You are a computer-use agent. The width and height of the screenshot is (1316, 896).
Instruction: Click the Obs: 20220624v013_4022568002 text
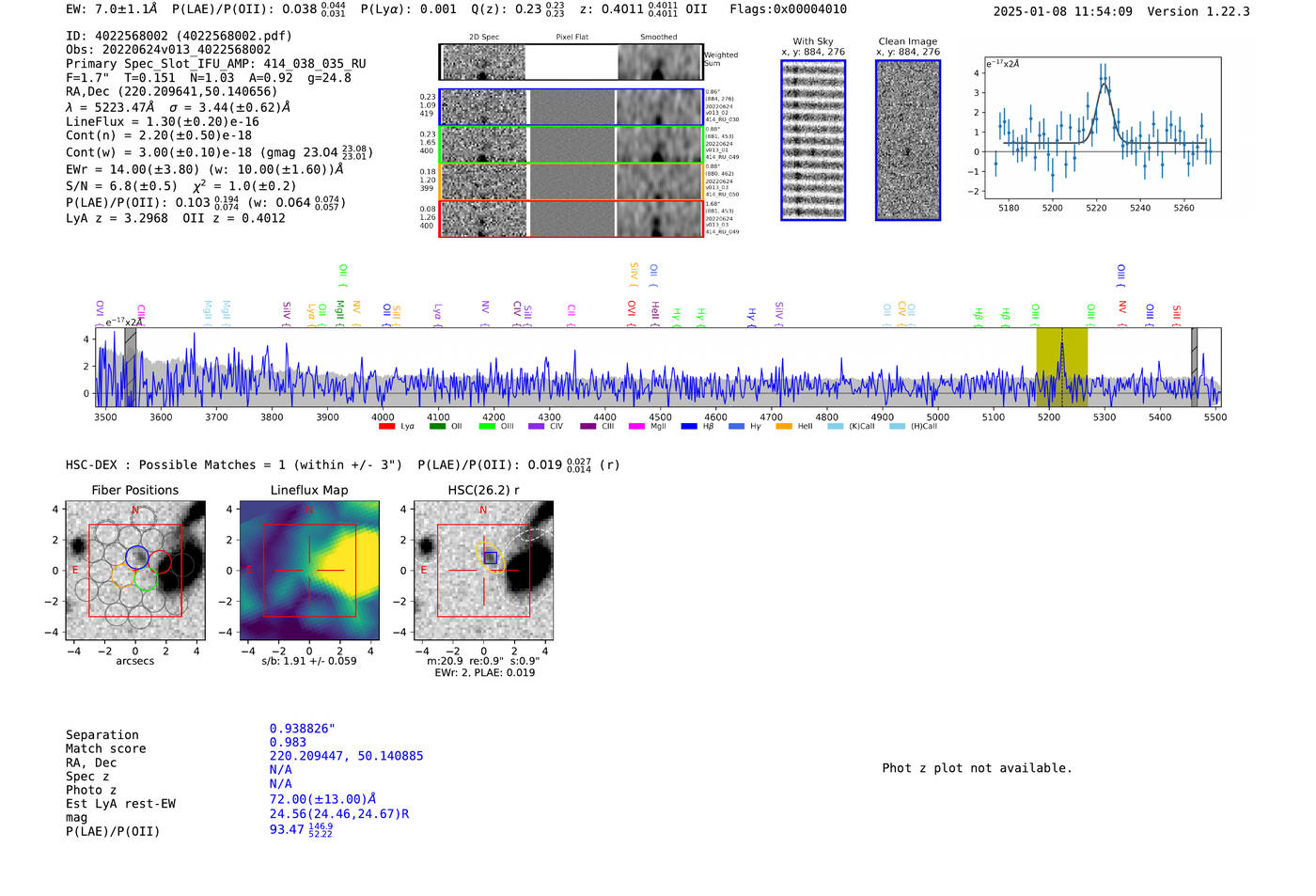(168, 50)
